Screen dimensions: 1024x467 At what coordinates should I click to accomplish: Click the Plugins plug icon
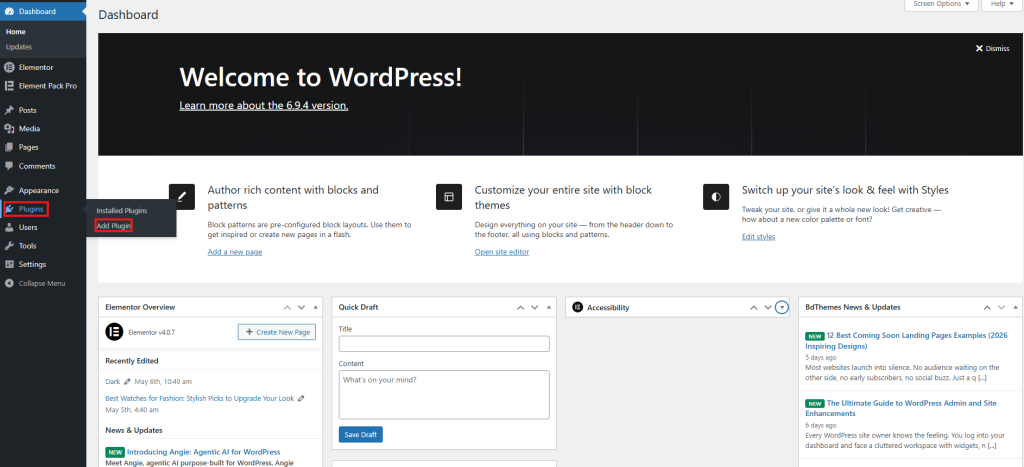9,209
